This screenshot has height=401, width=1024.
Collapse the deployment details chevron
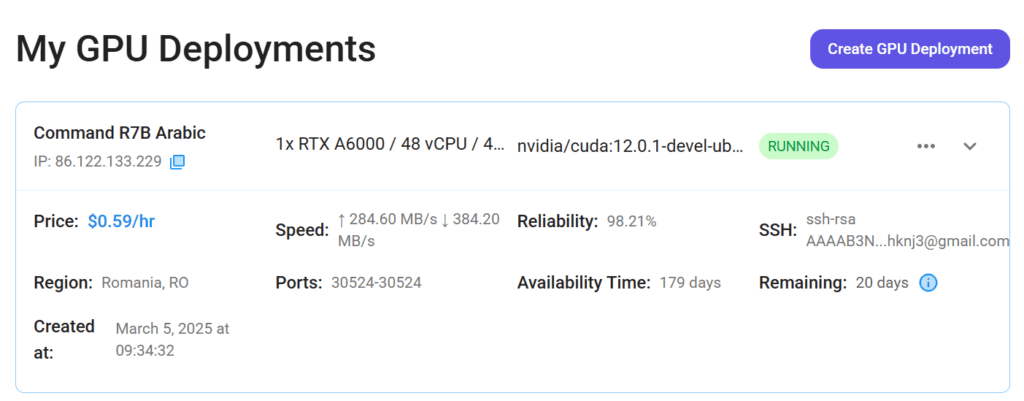pos(970,146)
